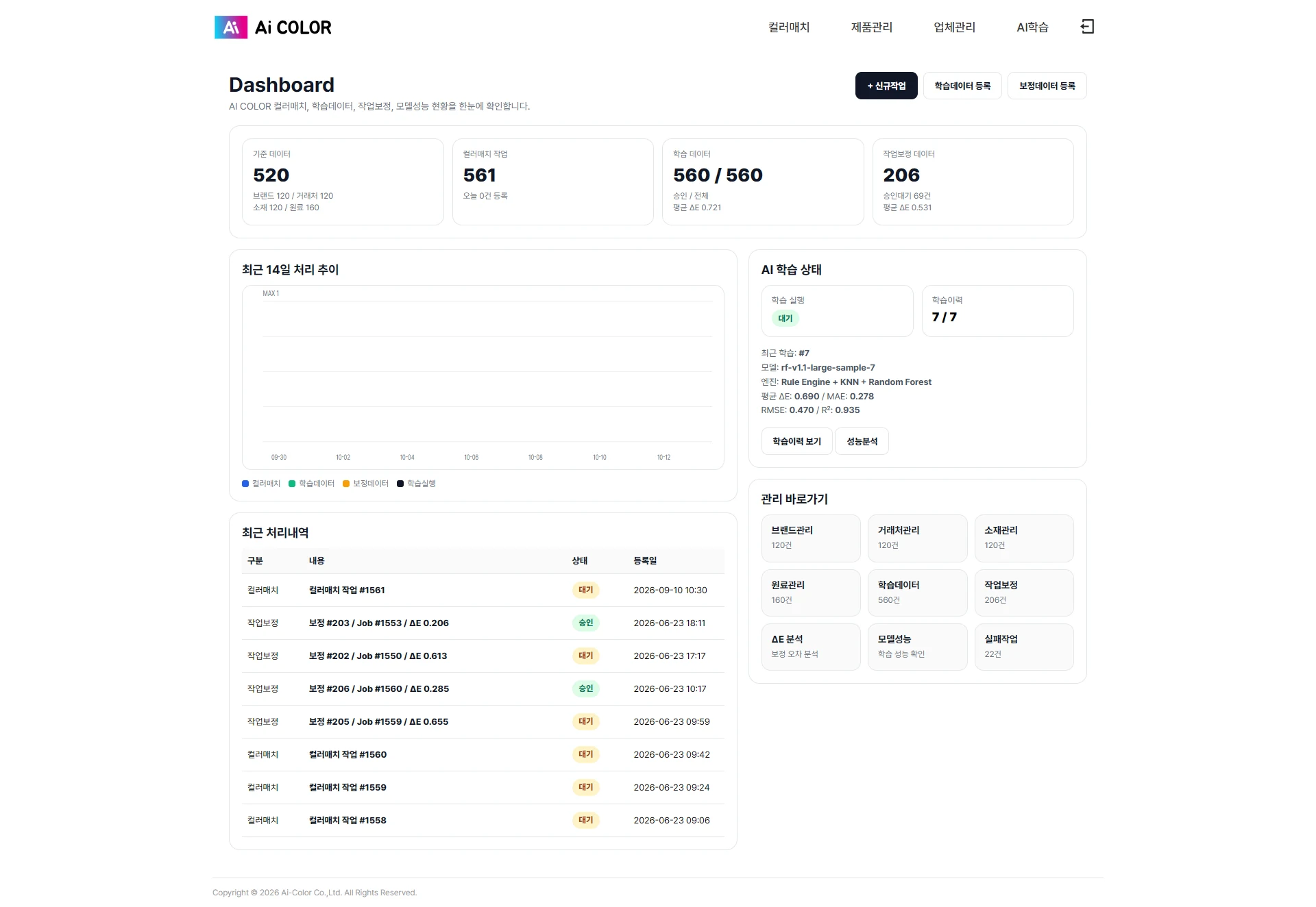Click row 컬러매치 작업 #1560
This screenshot has height=907, width=1316.
pyautogui.click(x=483, y=755)
